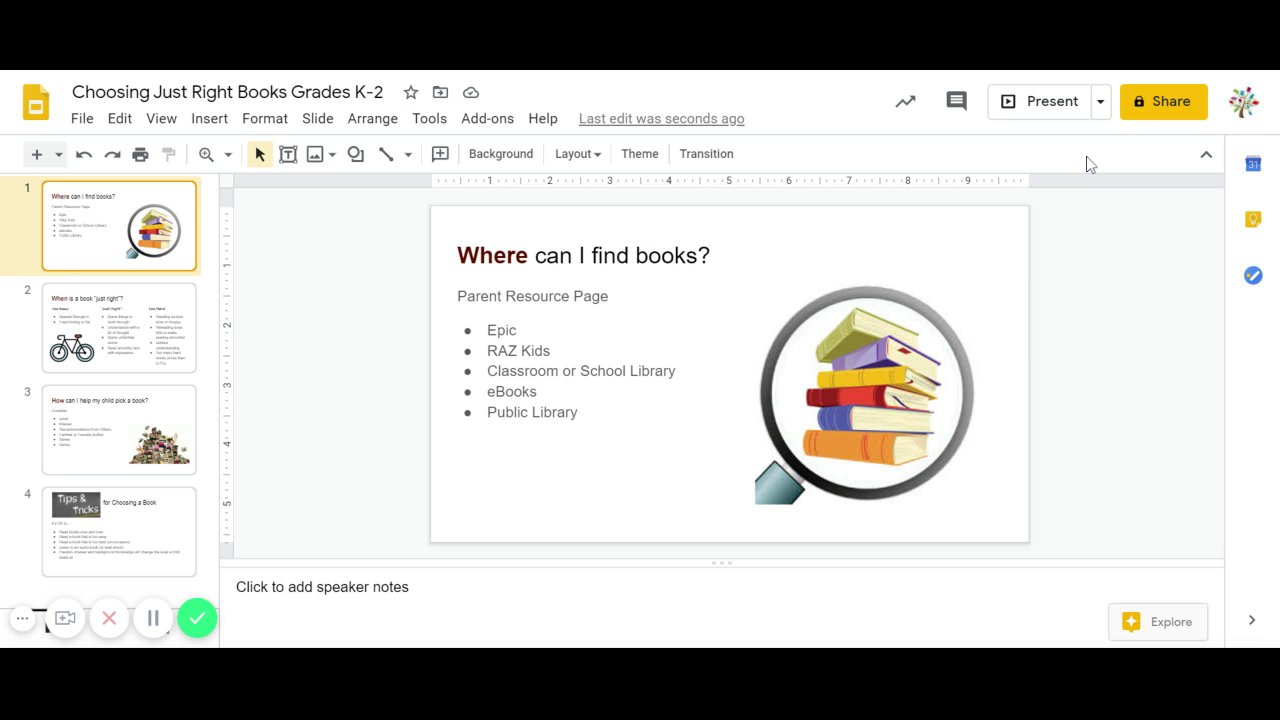Open new slide layout dropdown arrow

point(59,154)
